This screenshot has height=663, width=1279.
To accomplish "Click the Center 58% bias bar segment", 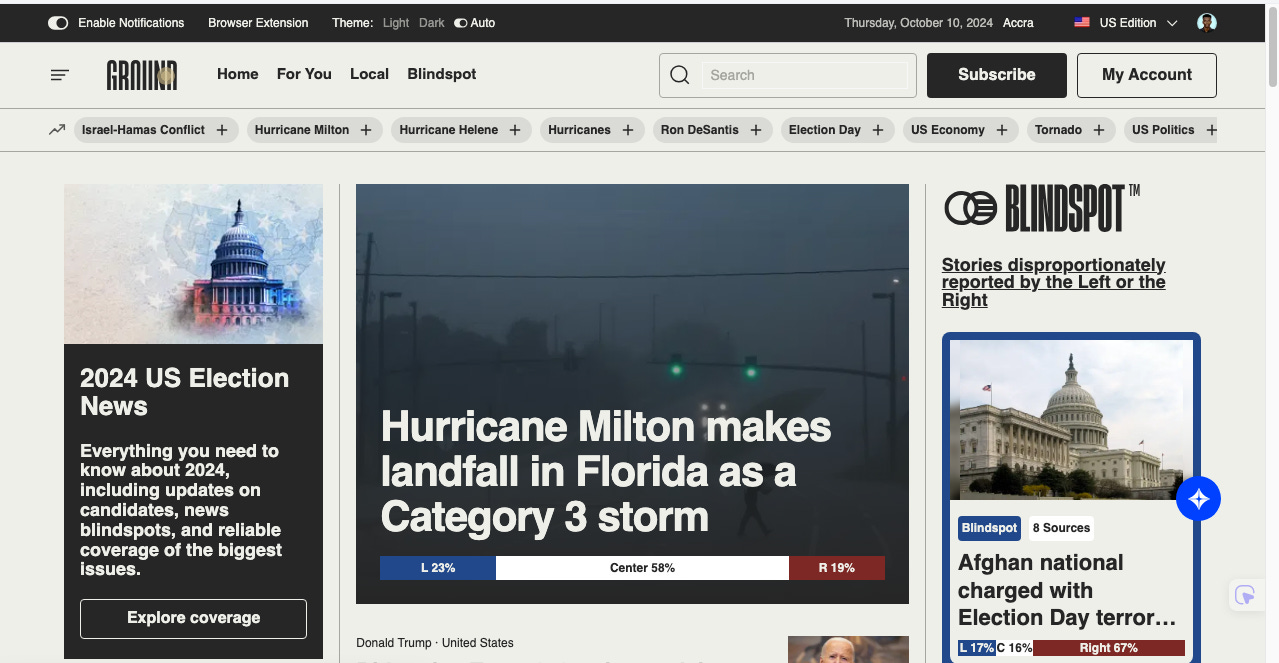I will (x=642, y=568).
